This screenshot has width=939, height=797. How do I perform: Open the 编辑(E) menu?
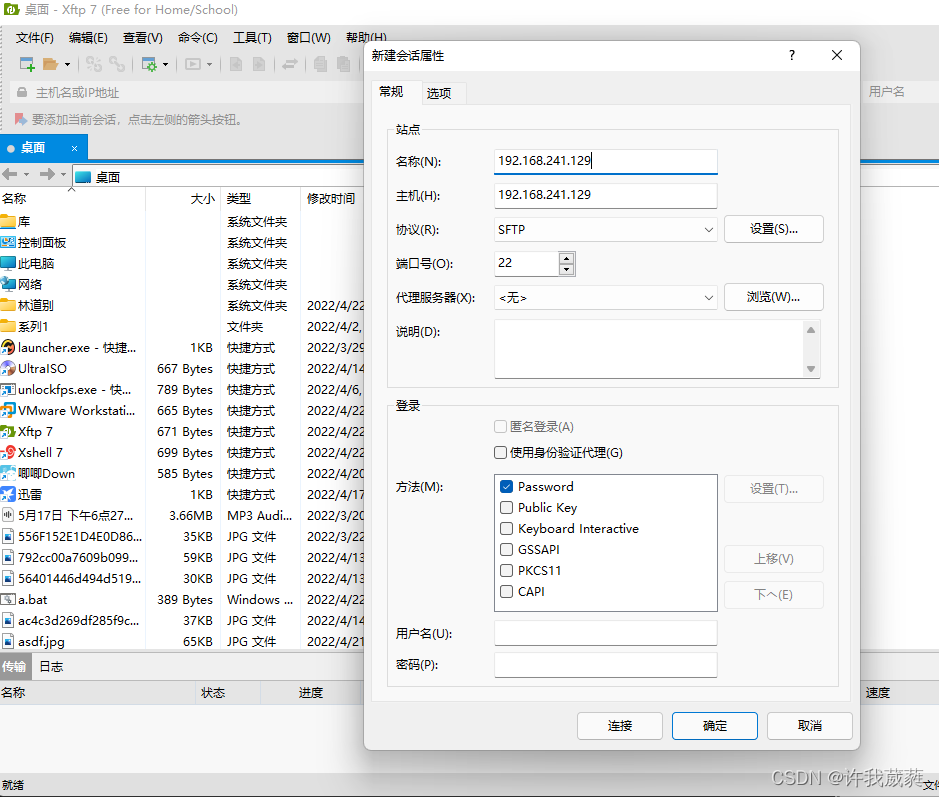88,38
